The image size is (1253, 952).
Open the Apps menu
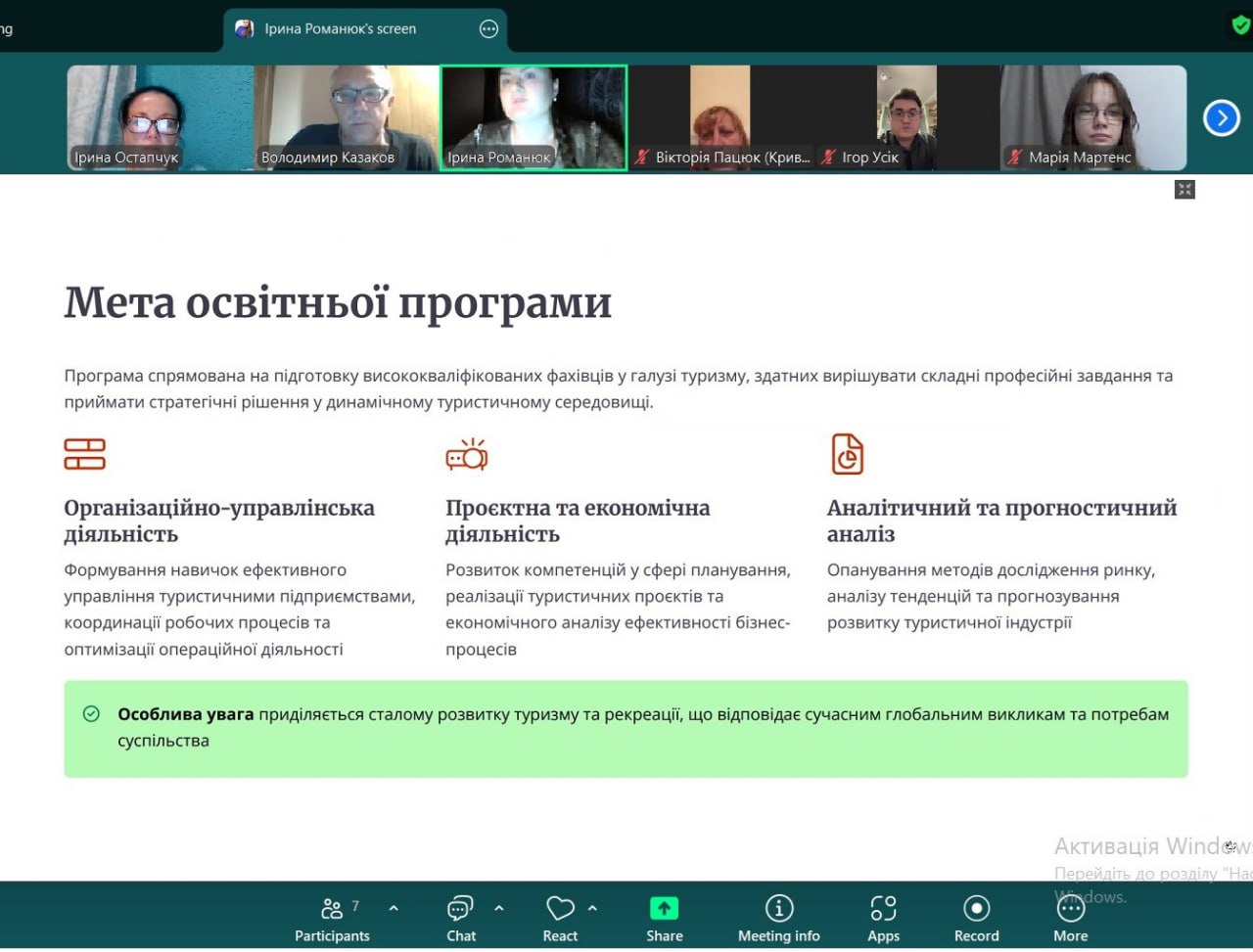[x=883, y=919]
